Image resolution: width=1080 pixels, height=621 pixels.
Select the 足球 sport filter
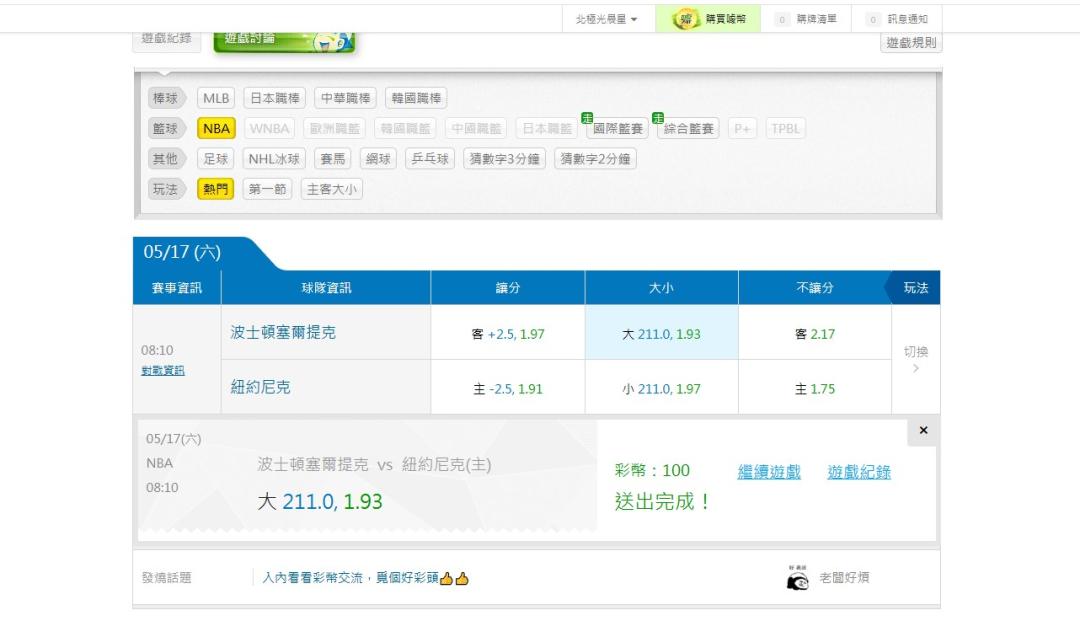pos(216,159)
